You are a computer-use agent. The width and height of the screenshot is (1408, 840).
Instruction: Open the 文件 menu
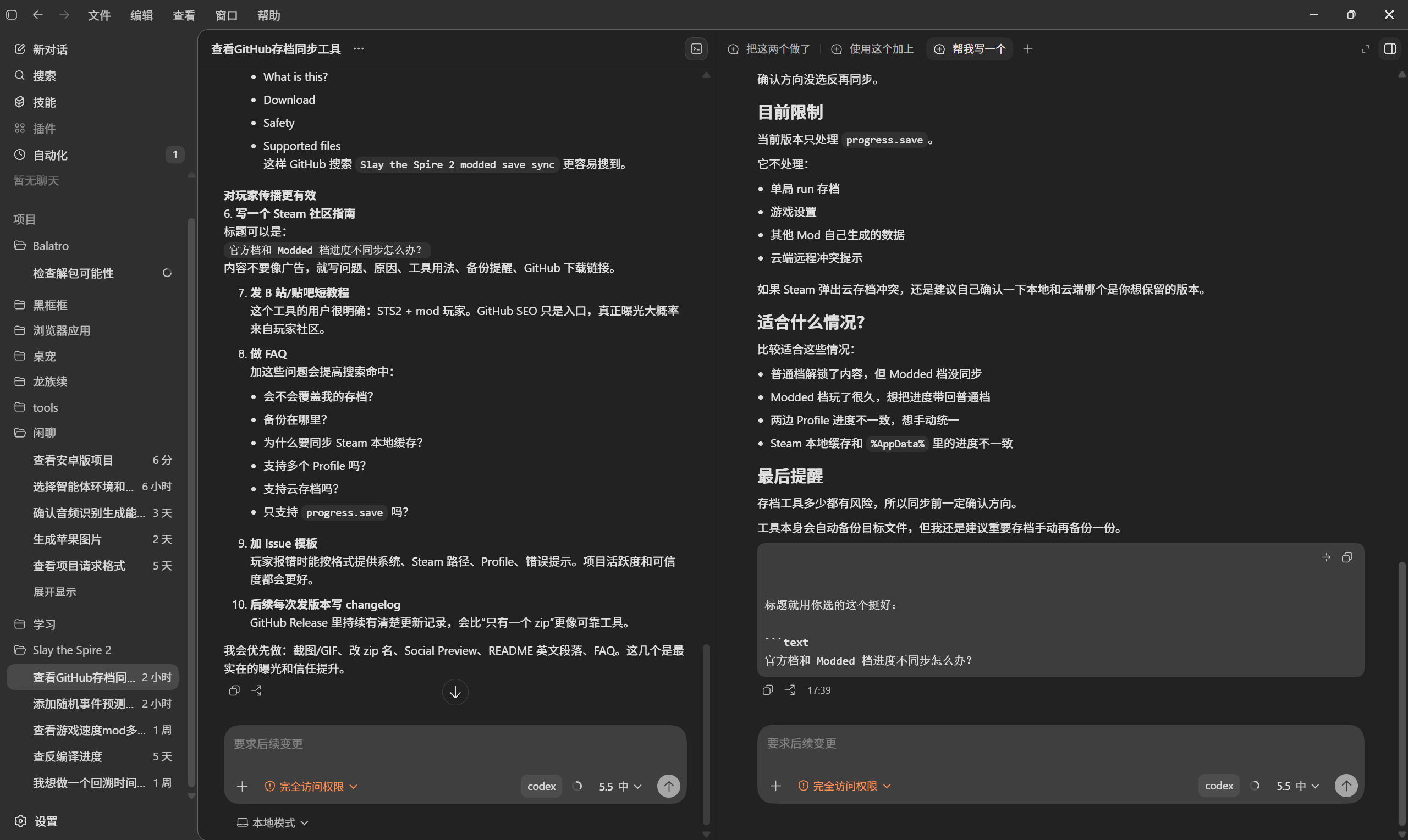pos(99,15)
